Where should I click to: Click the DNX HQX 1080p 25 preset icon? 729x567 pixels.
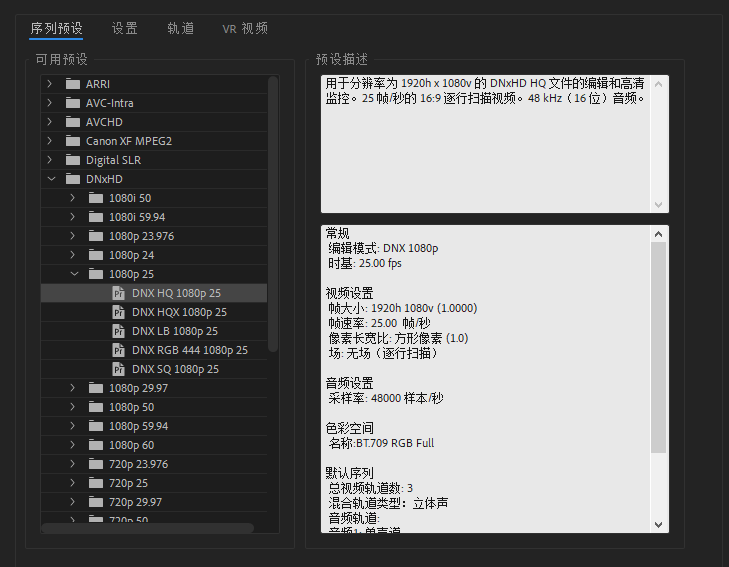pyautogui.click(x=118, y=312)
